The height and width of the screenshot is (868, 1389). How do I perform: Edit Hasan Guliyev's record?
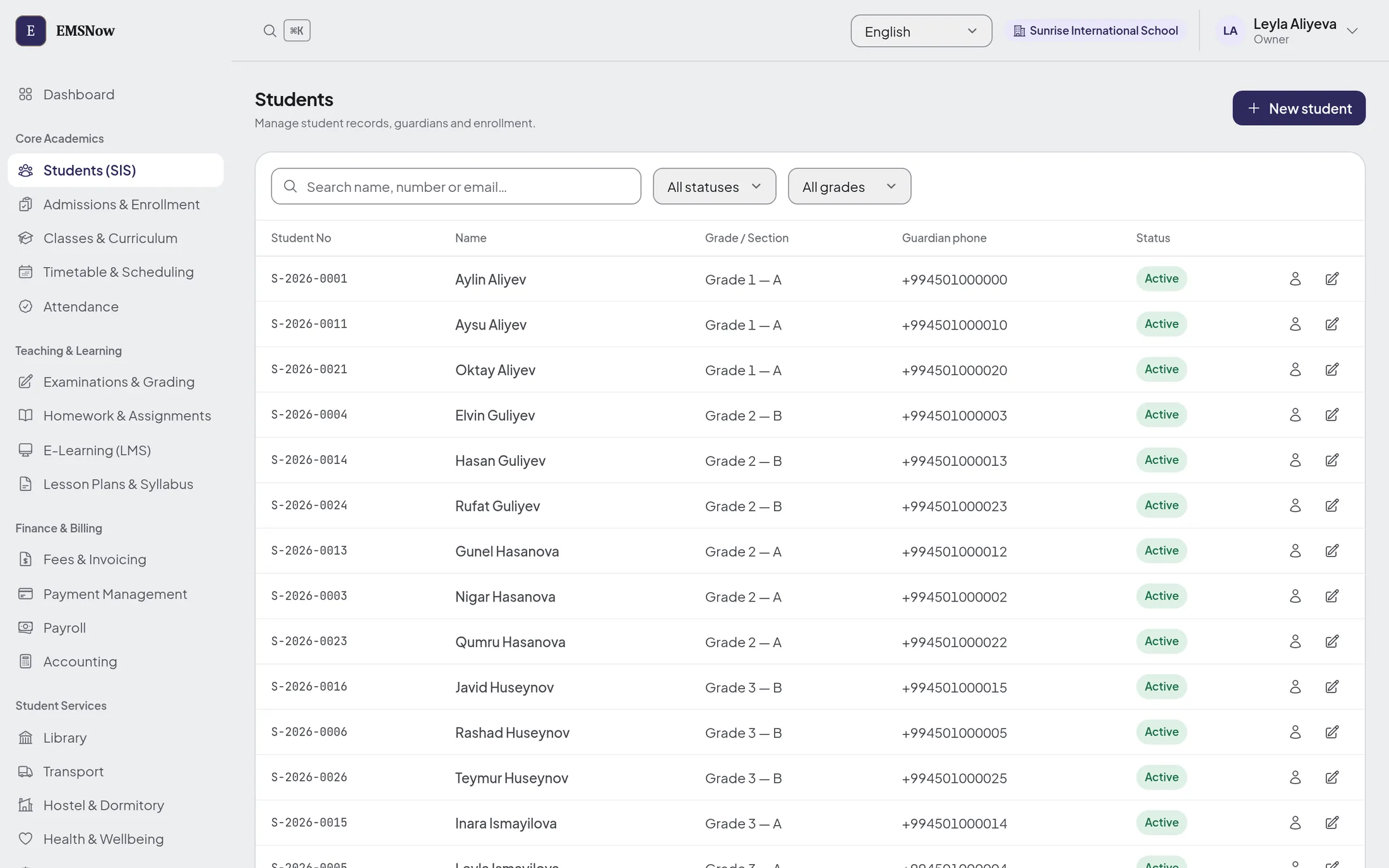pyautogui.click(x=1332, y=460)
